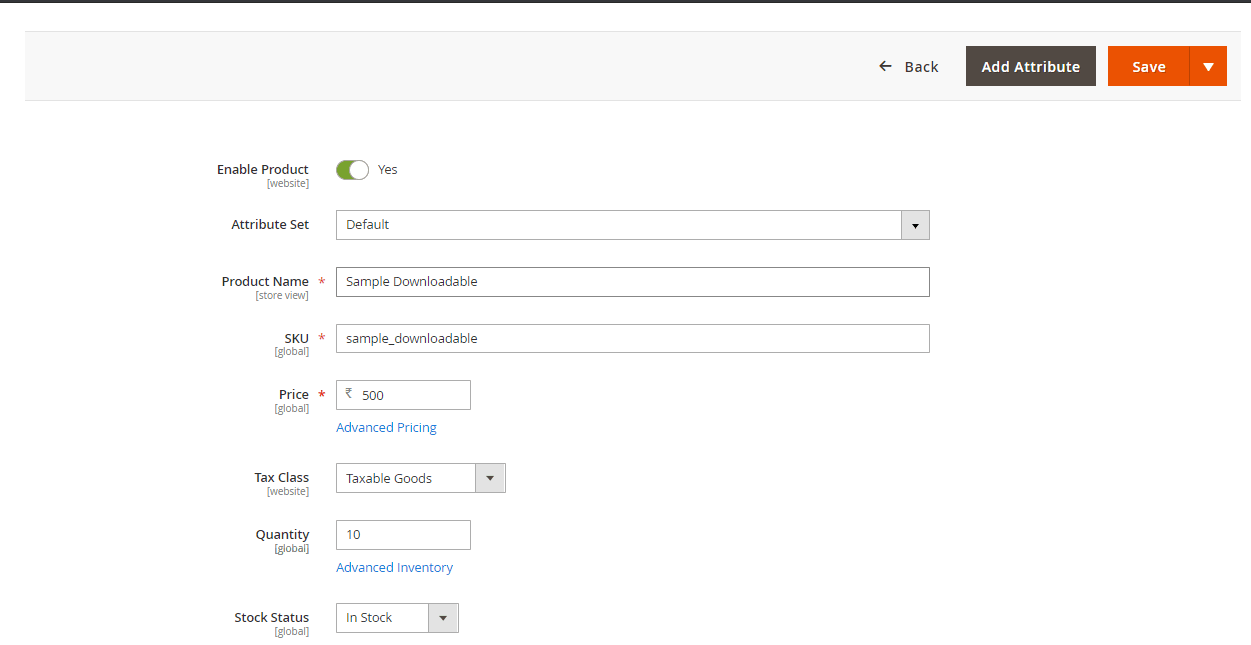Click the Quantity label

coord(282,534)
